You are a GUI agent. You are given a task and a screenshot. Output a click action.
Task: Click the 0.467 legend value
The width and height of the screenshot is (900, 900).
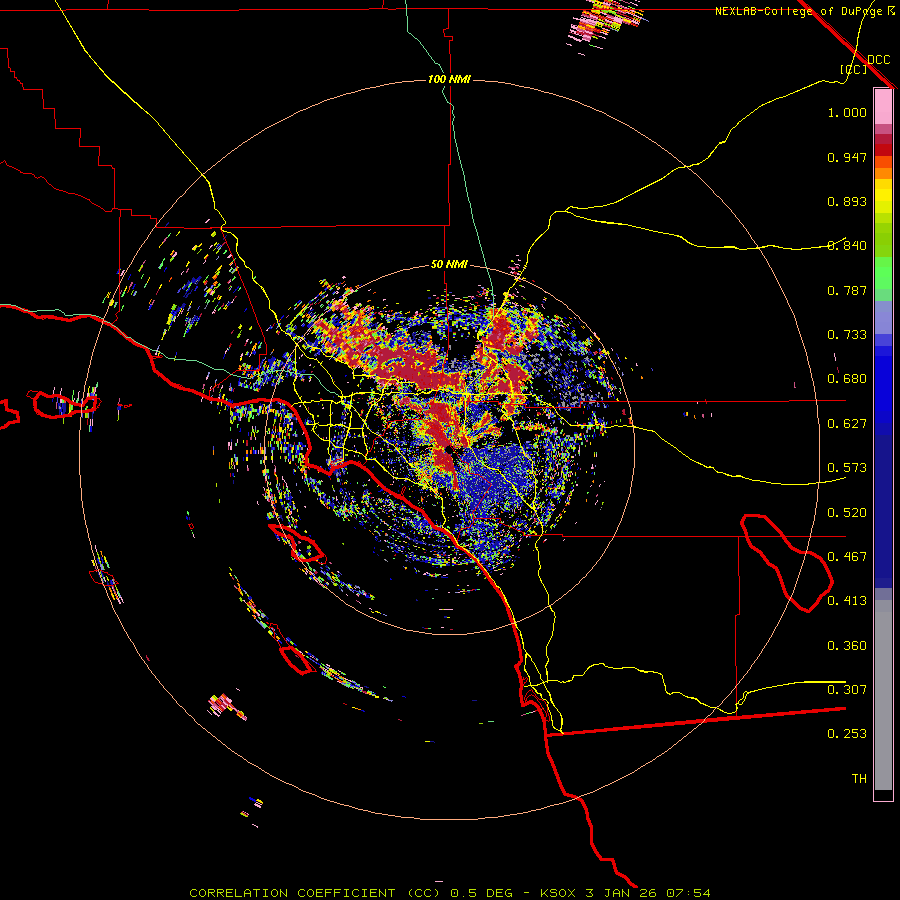click(x=847, y=557)
